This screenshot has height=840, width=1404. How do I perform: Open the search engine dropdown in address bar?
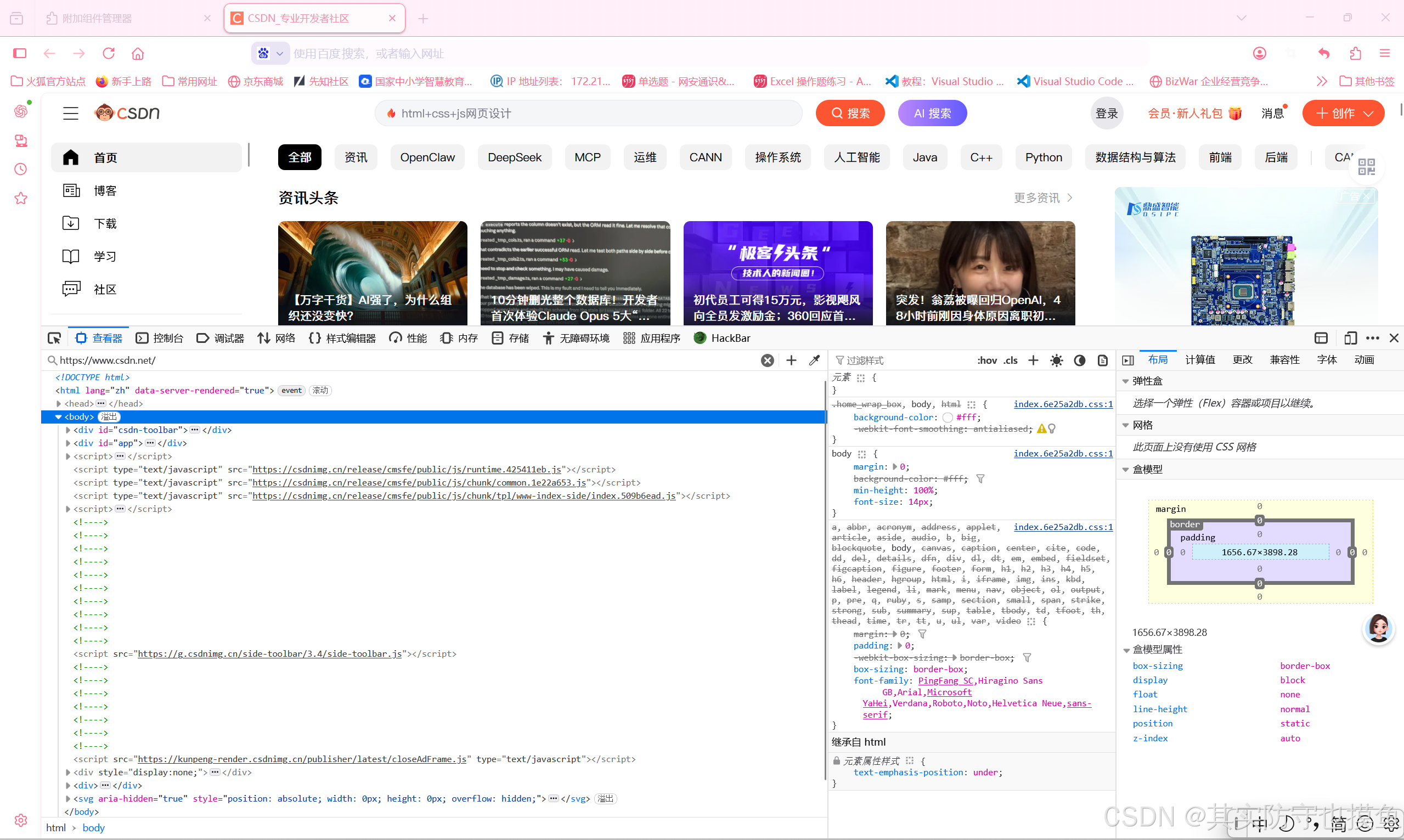[x=270, y=53]
